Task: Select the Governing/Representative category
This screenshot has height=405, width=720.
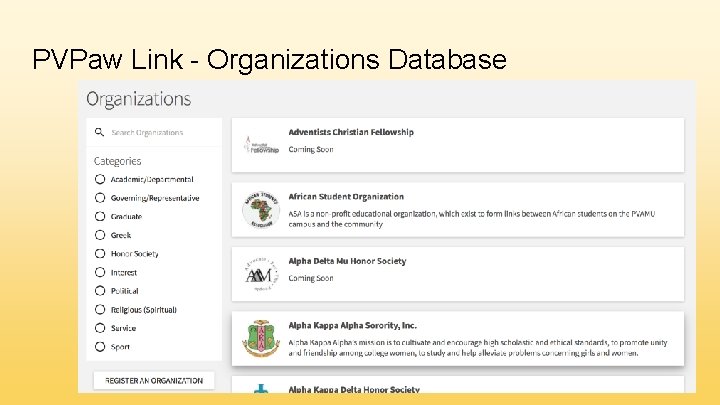Action: click(100, 198)
